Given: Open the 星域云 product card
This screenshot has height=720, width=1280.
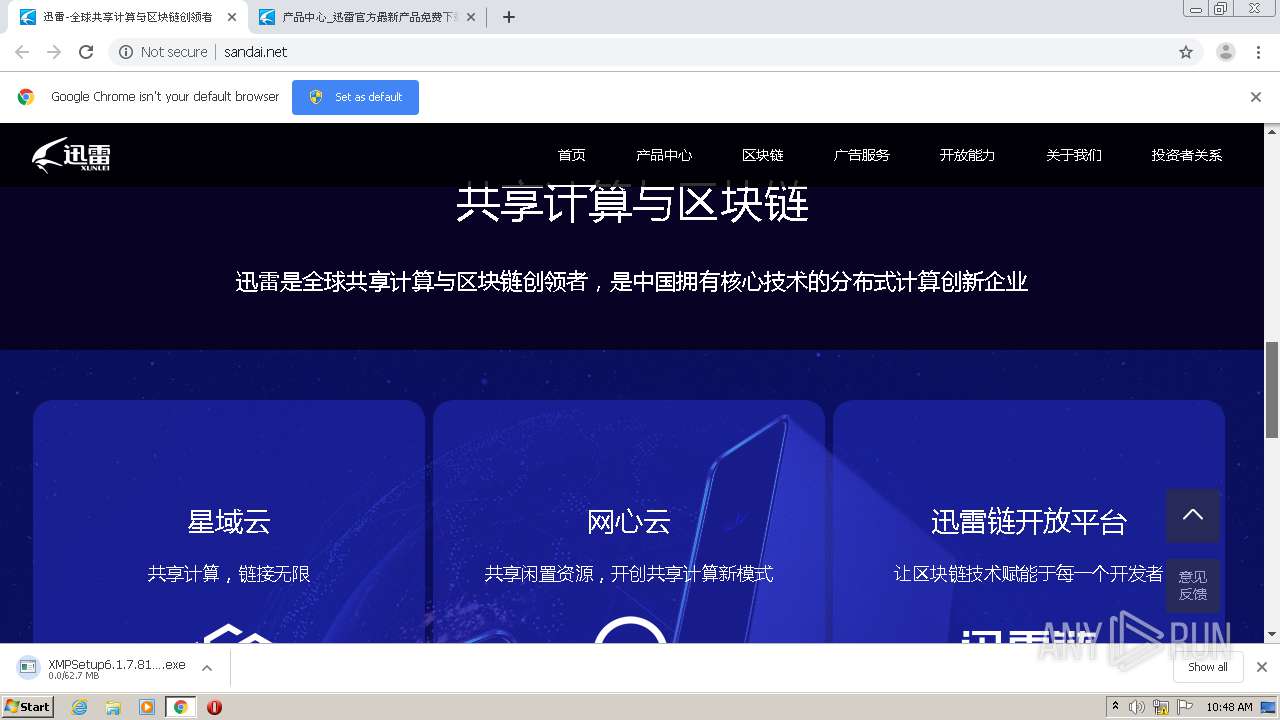Looking at the screenshot, I should pyautogui.click(x=229, y=522).
